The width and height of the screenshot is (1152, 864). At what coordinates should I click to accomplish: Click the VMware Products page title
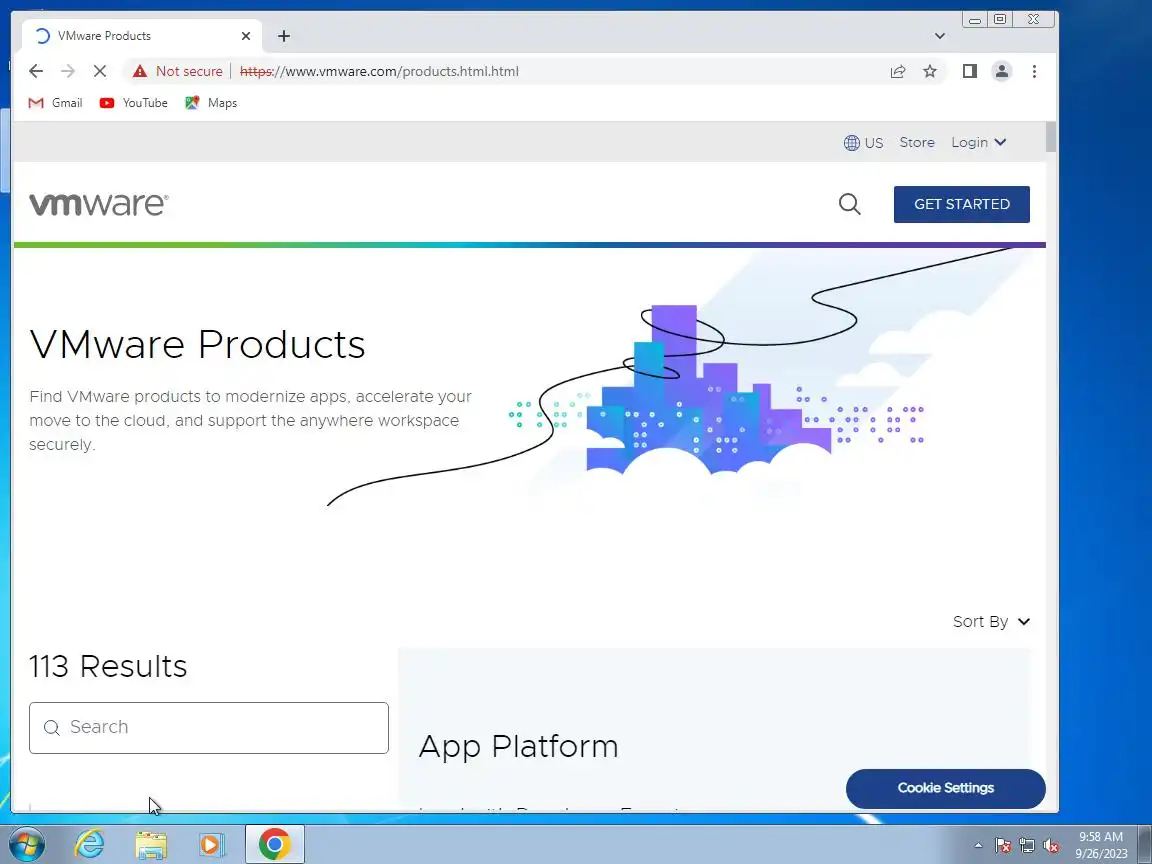(x=197, y=344)
